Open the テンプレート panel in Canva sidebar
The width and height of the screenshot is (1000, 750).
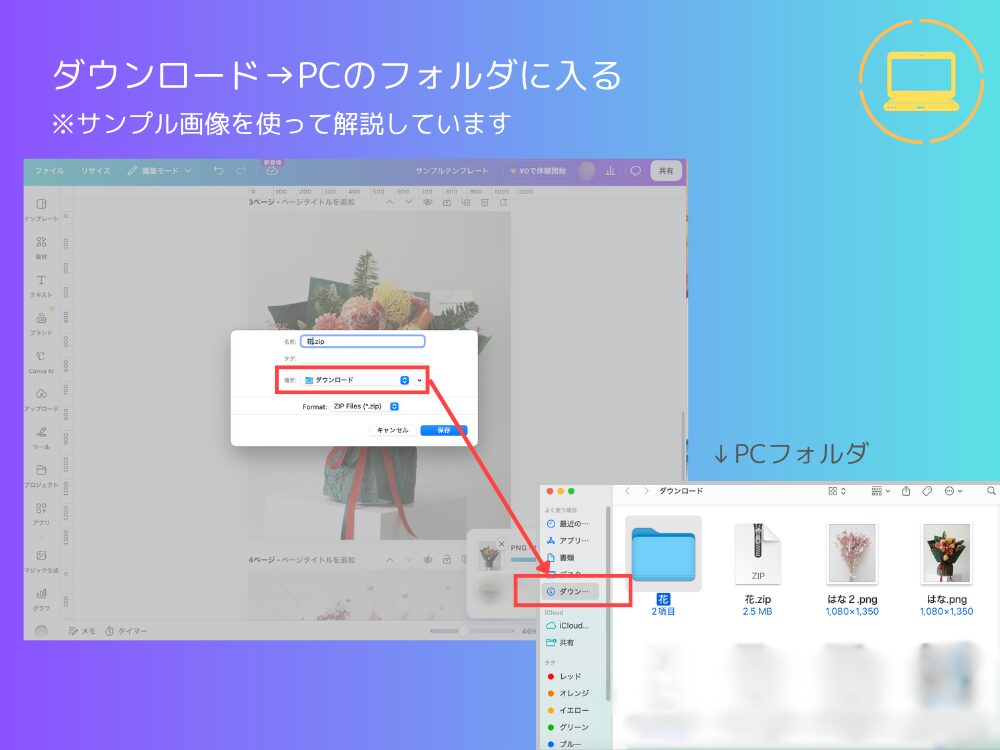[x=41, y=210]
